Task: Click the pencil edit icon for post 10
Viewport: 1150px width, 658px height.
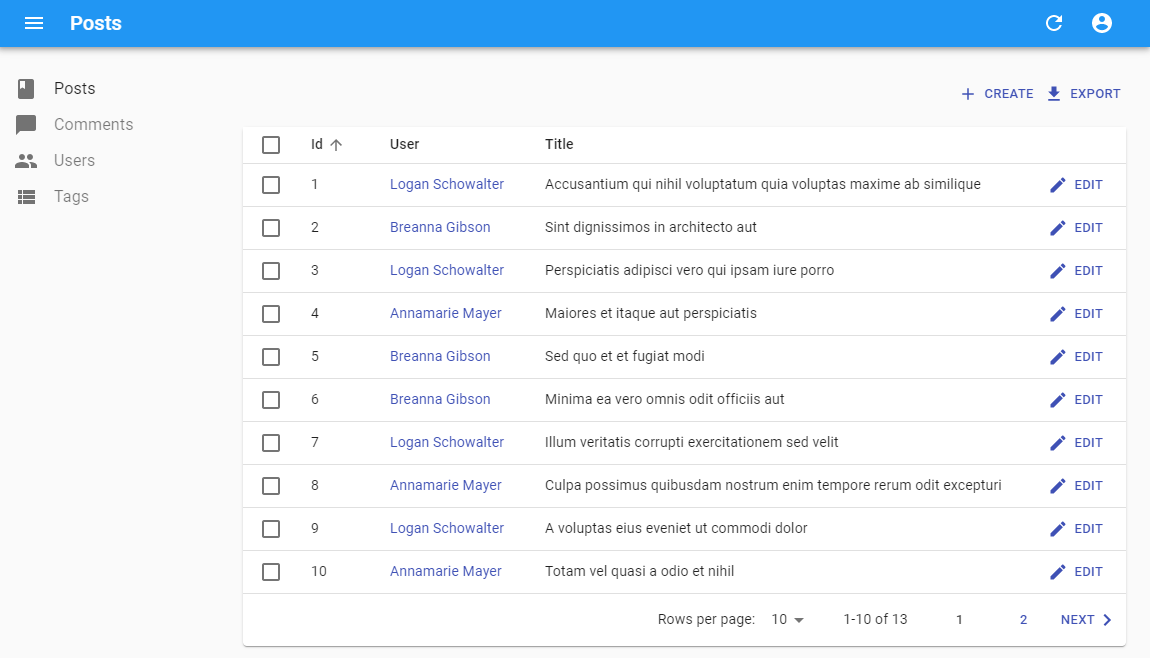Action: (x=1058, y=572)
